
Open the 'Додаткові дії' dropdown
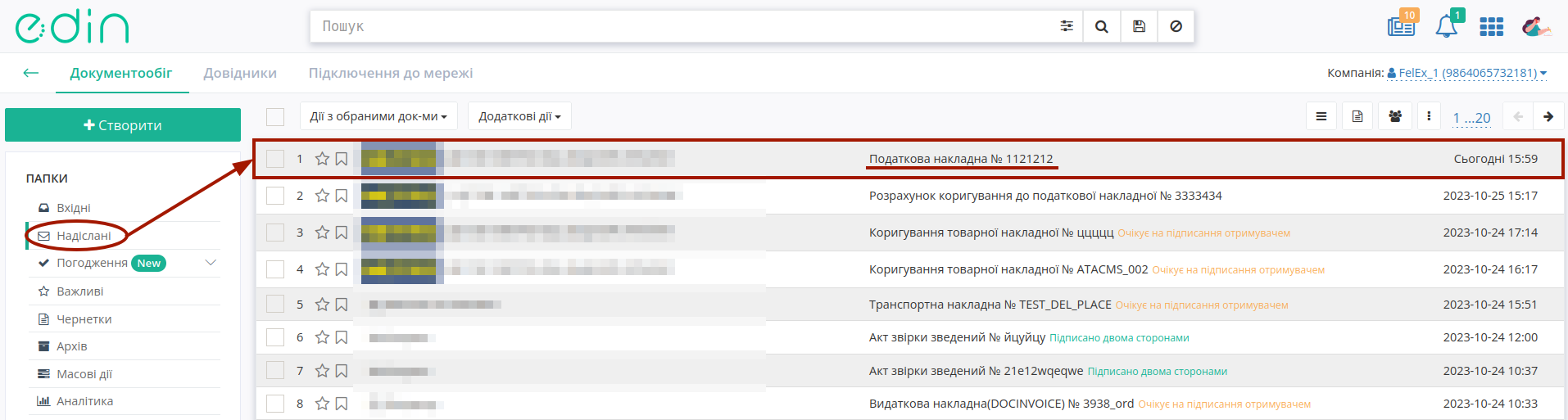(519, 116)
